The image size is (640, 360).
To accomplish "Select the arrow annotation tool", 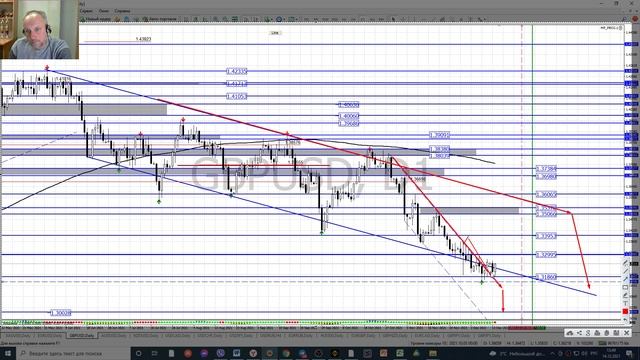I will point(625,279).
